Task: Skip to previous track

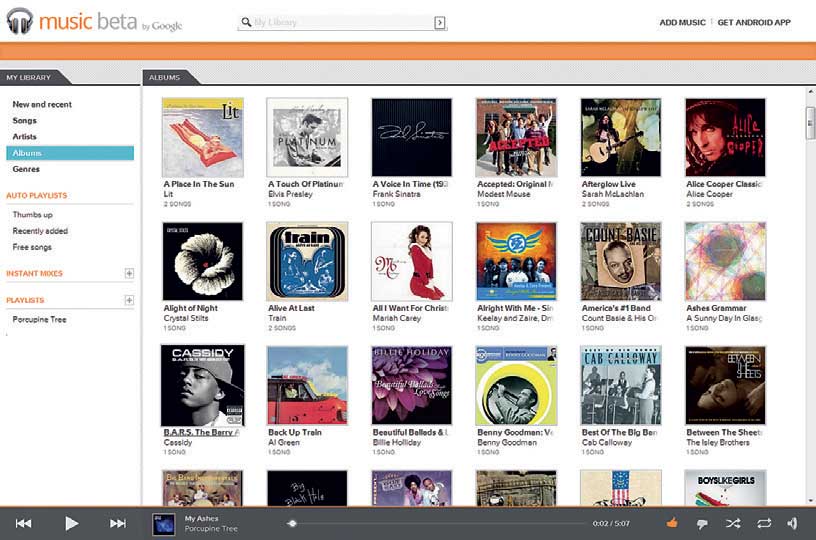Action: [23, 523]
